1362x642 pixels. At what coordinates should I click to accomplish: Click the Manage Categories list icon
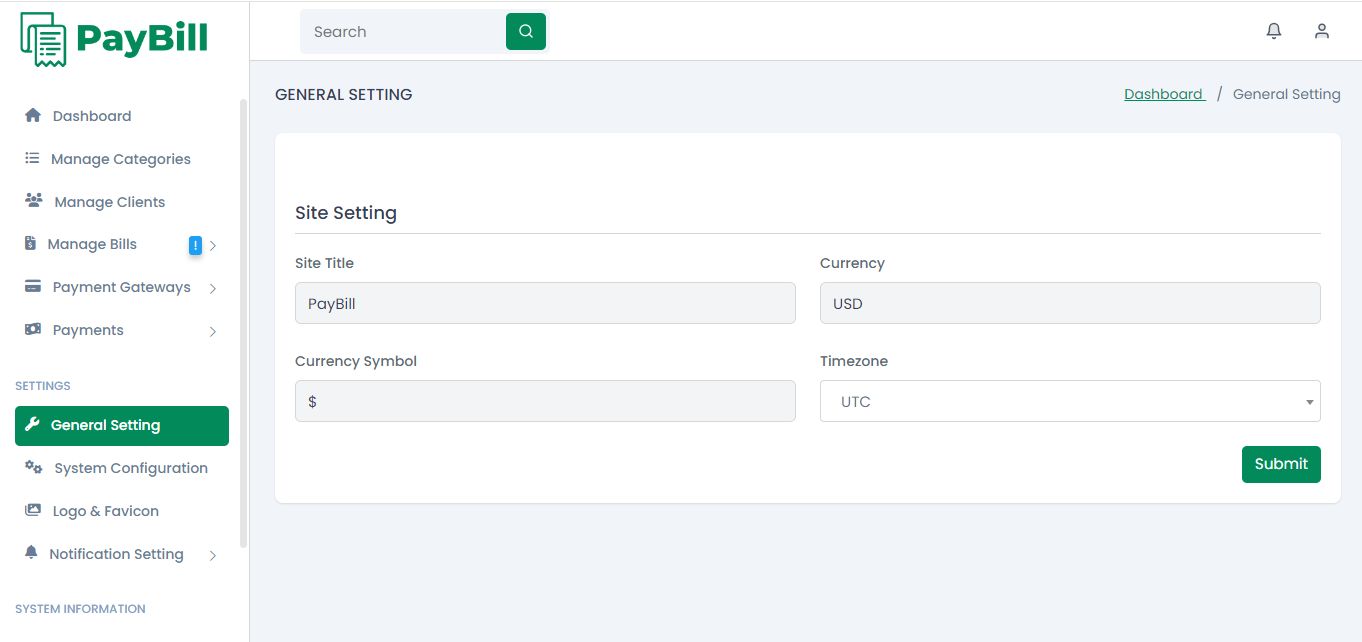click(x=32, y=159)
